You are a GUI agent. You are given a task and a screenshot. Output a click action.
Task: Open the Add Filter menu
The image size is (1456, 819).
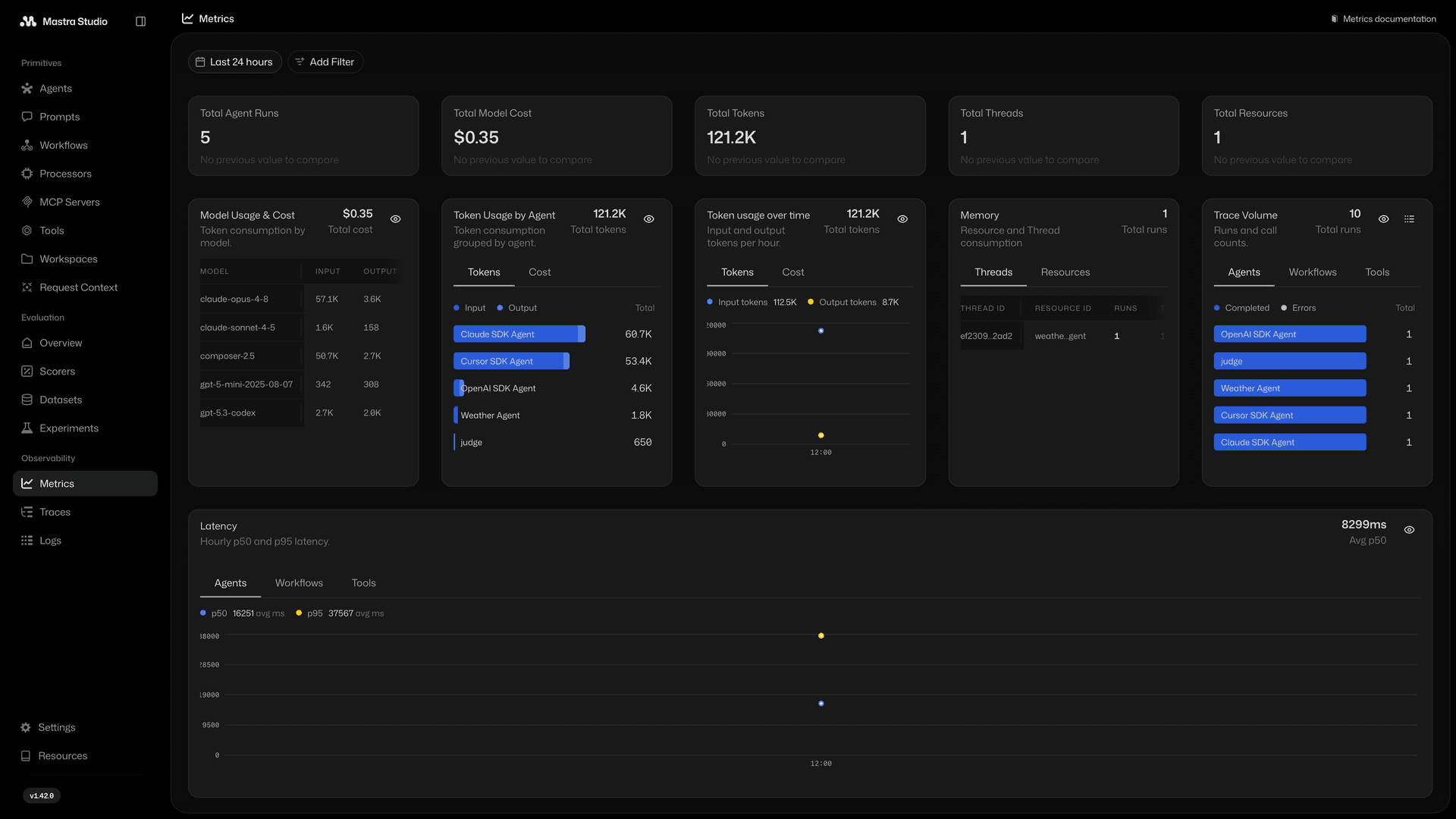pyautogui.click(x=325, y=62)
